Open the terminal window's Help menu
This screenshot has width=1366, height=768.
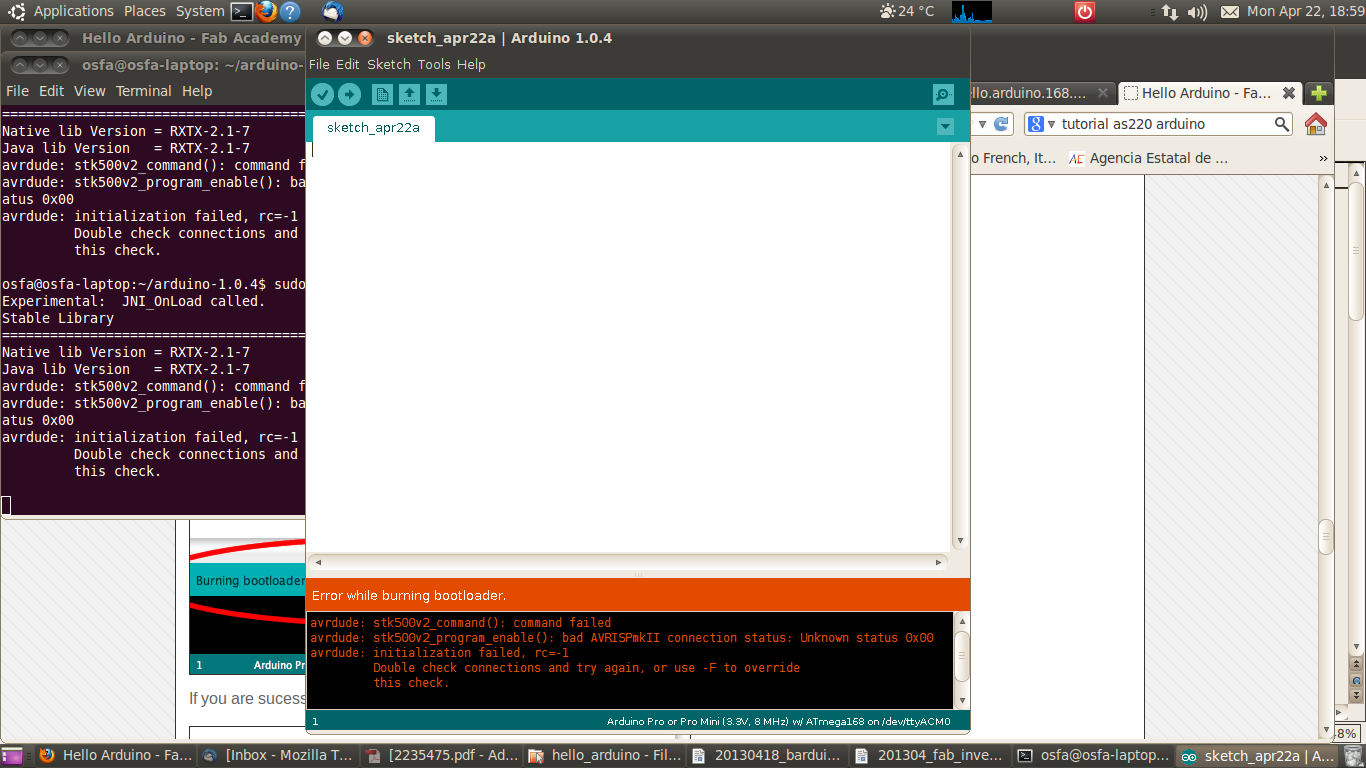click(x=197, y=91)
